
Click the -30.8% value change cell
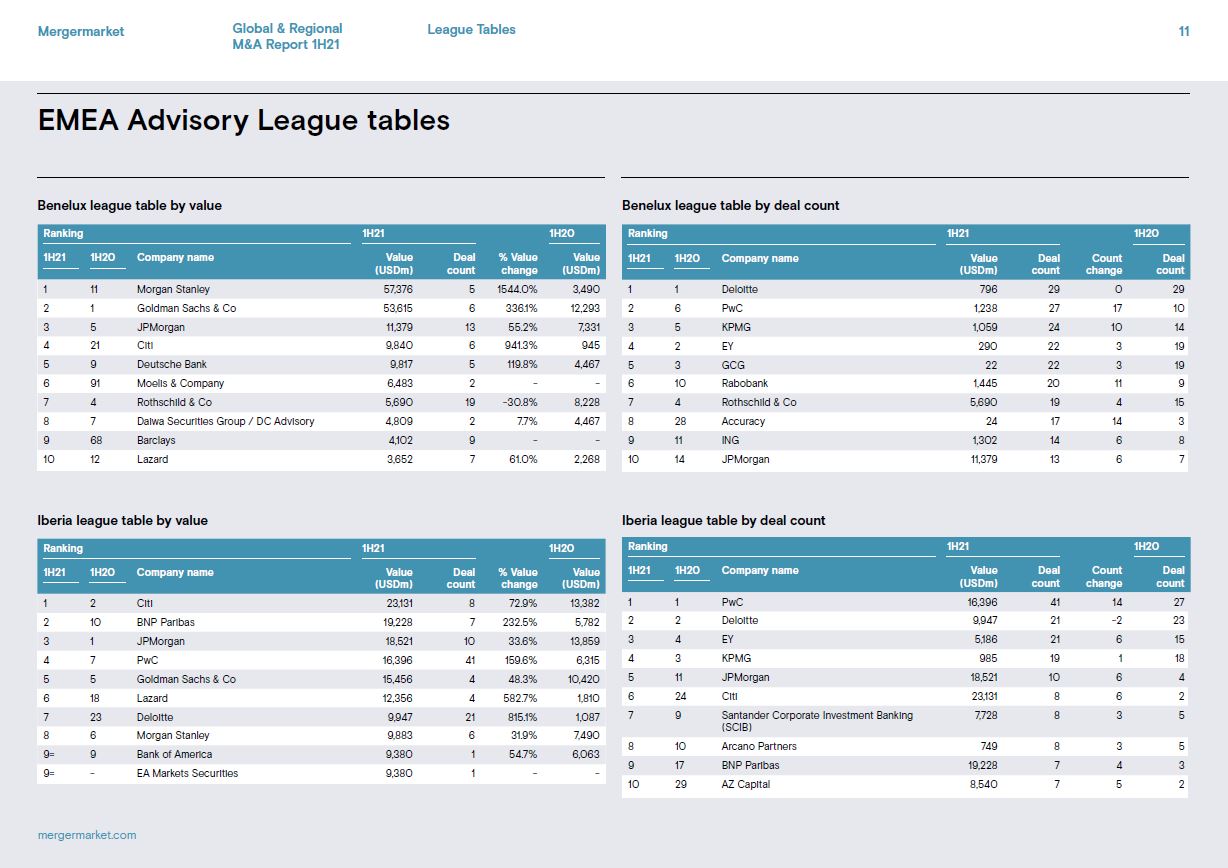click(519, 402)
